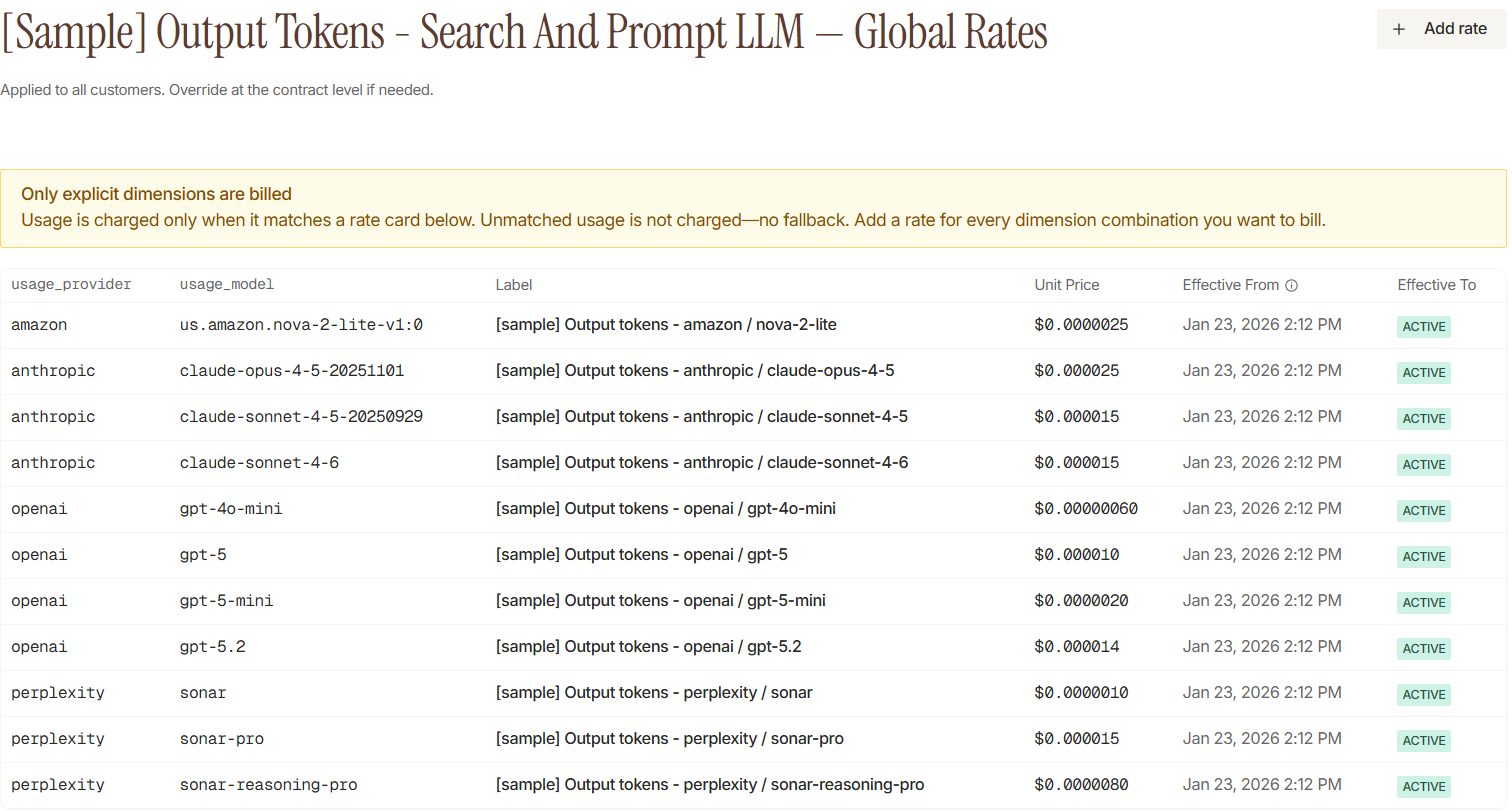Click the Effective To column header
The height and width of the screenshot is (811, 1512).
tap(1437, 285)
